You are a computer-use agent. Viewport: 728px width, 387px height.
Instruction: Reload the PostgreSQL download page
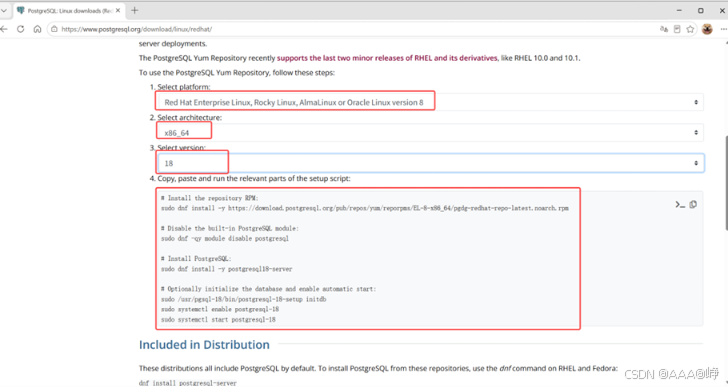click(x=20, y=29)
